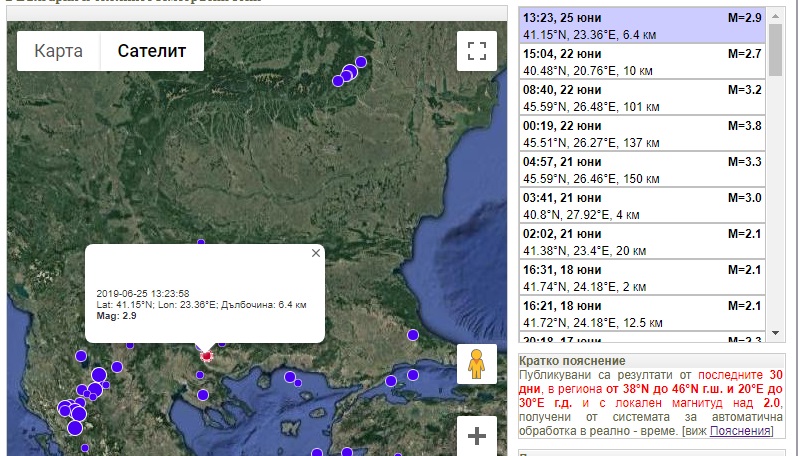The height and width of the screenshot is (456, 798).
Task: Select the 03:41, 21 юни M=3.0 entry
Action: tap(642, 206)
